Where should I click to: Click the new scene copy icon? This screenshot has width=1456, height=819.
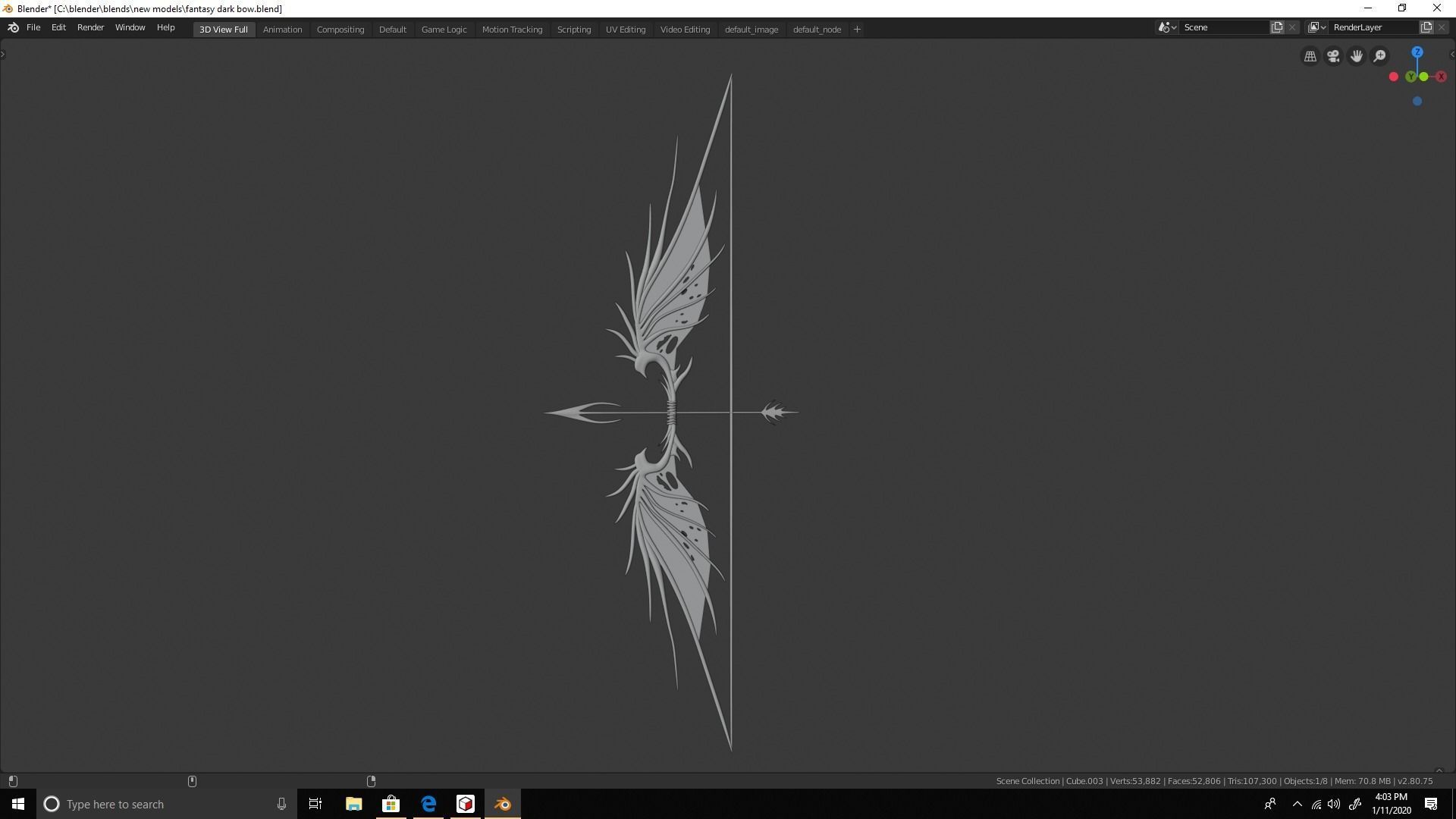coord(1279,27)
